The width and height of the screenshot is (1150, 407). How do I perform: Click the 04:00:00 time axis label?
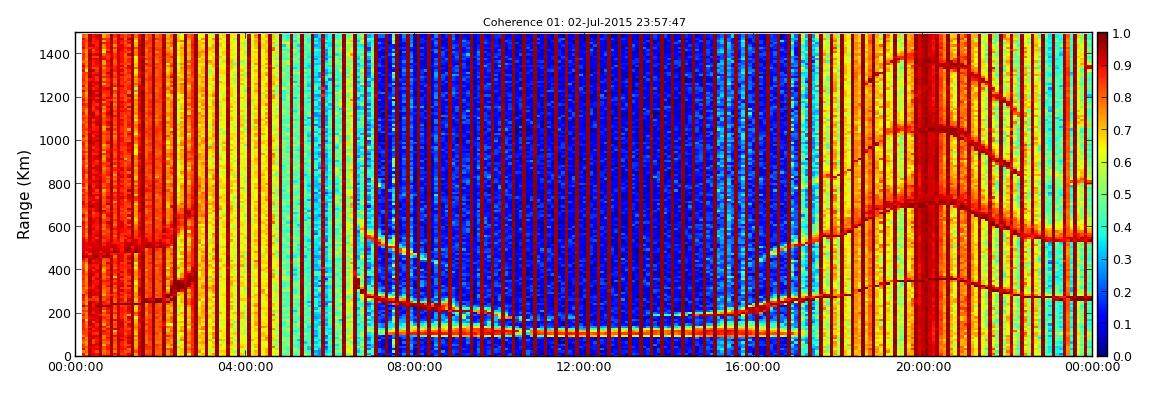(246, 367)
